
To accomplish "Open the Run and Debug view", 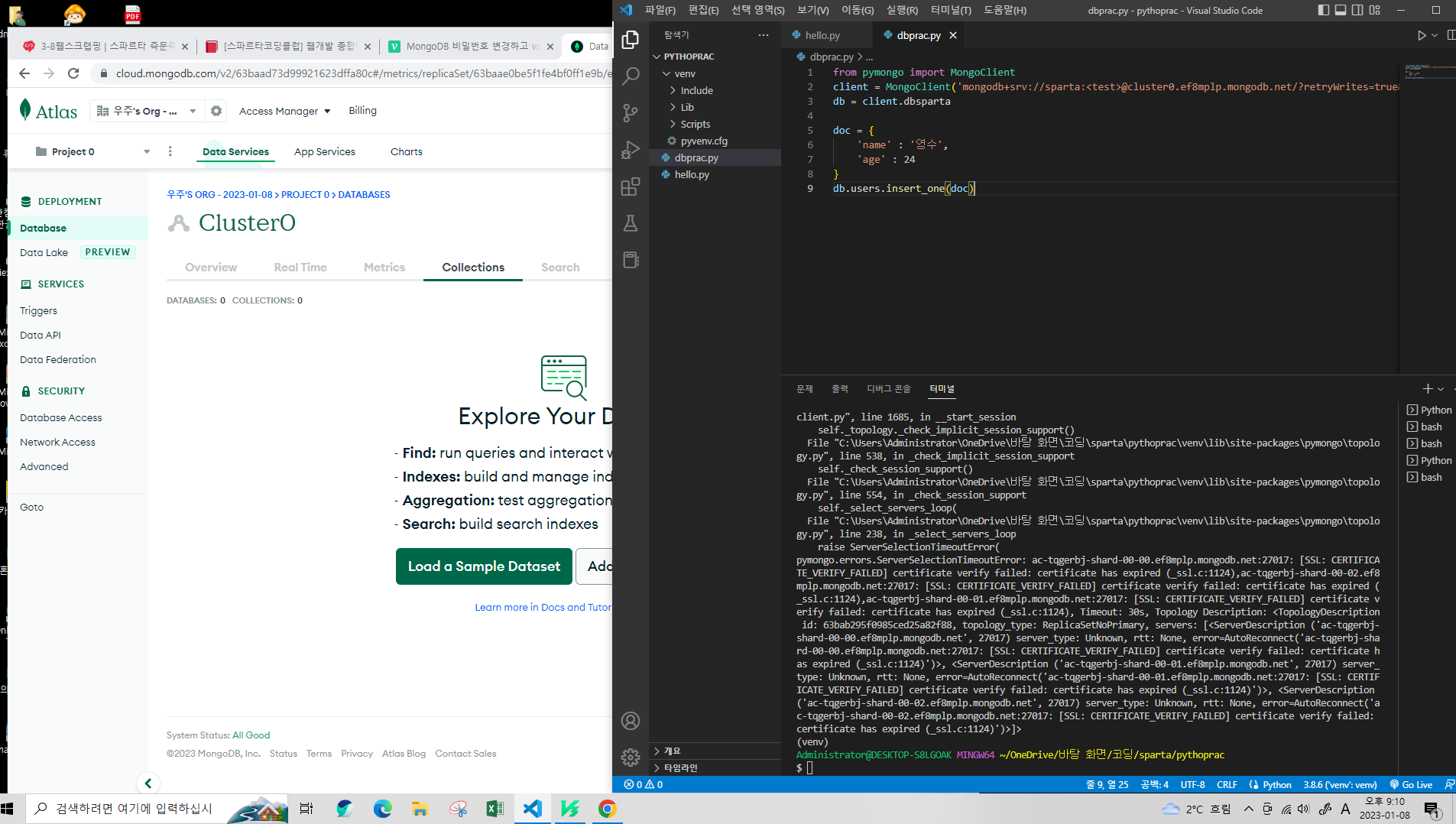I will tap(631, 149).
